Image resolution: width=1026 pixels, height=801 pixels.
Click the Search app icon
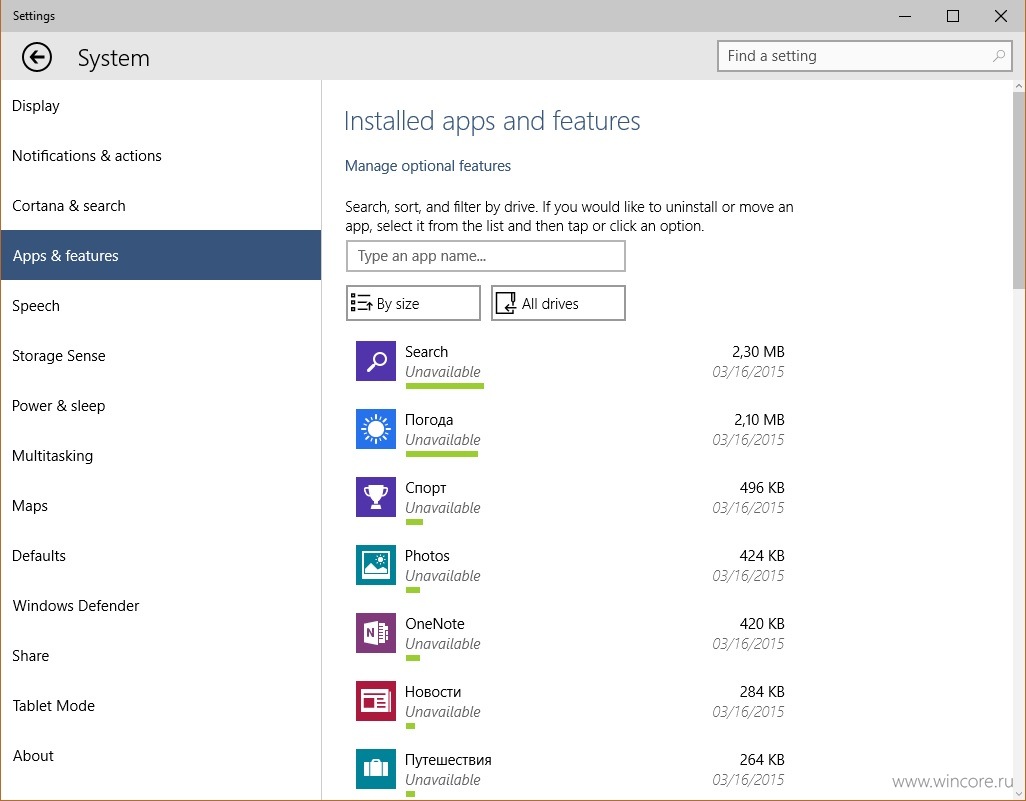click(376, 361)
